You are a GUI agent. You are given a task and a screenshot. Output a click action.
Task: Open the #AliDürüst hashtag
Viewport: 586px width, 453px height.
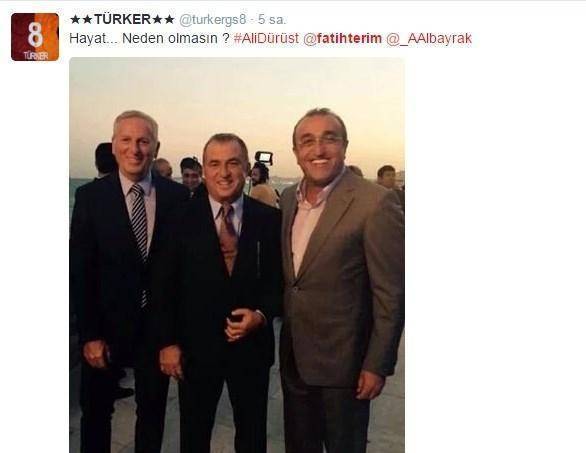click(x=266, y=38)
